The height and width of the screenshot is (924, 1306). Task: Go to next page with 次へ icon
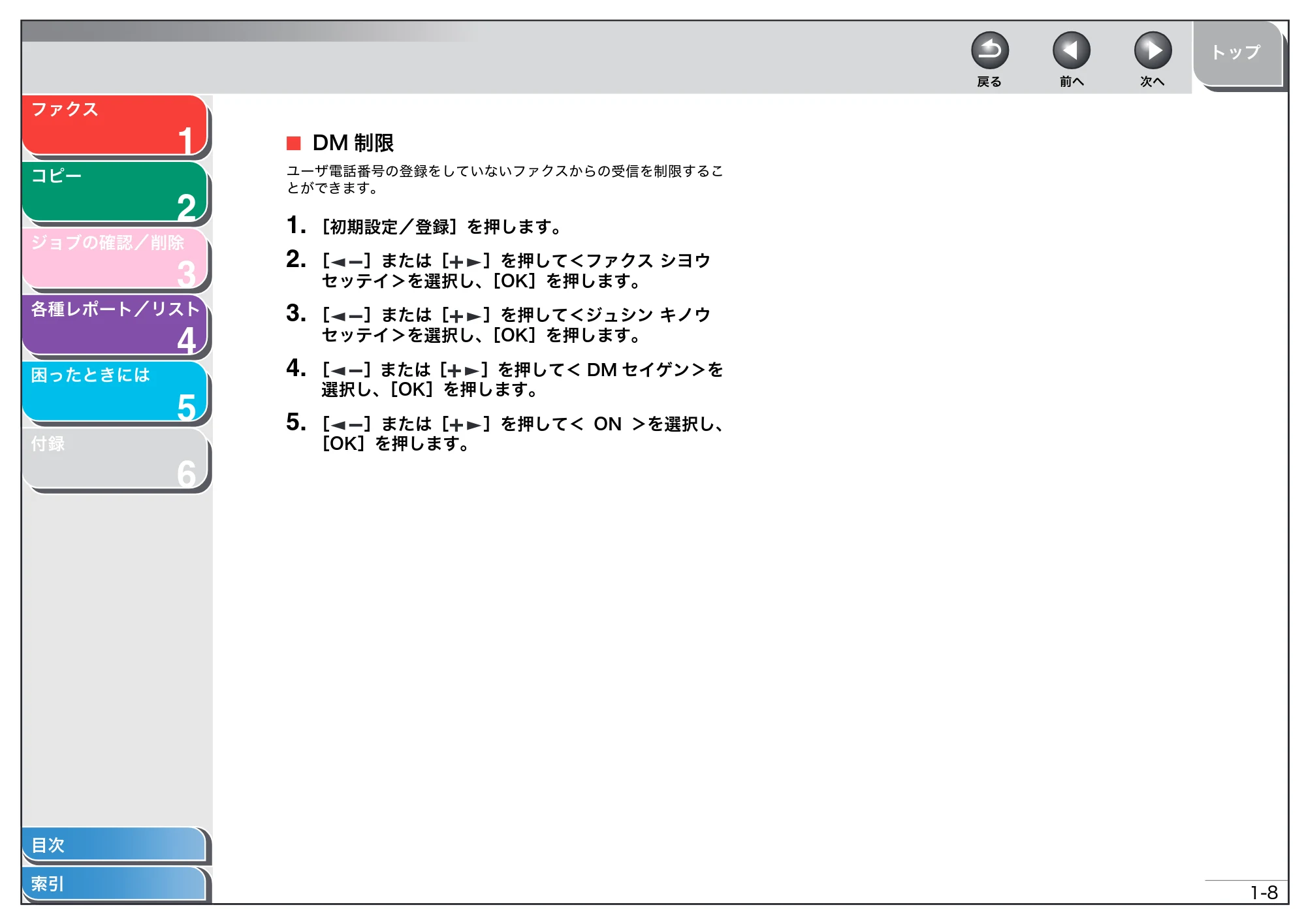[1153, 50]
